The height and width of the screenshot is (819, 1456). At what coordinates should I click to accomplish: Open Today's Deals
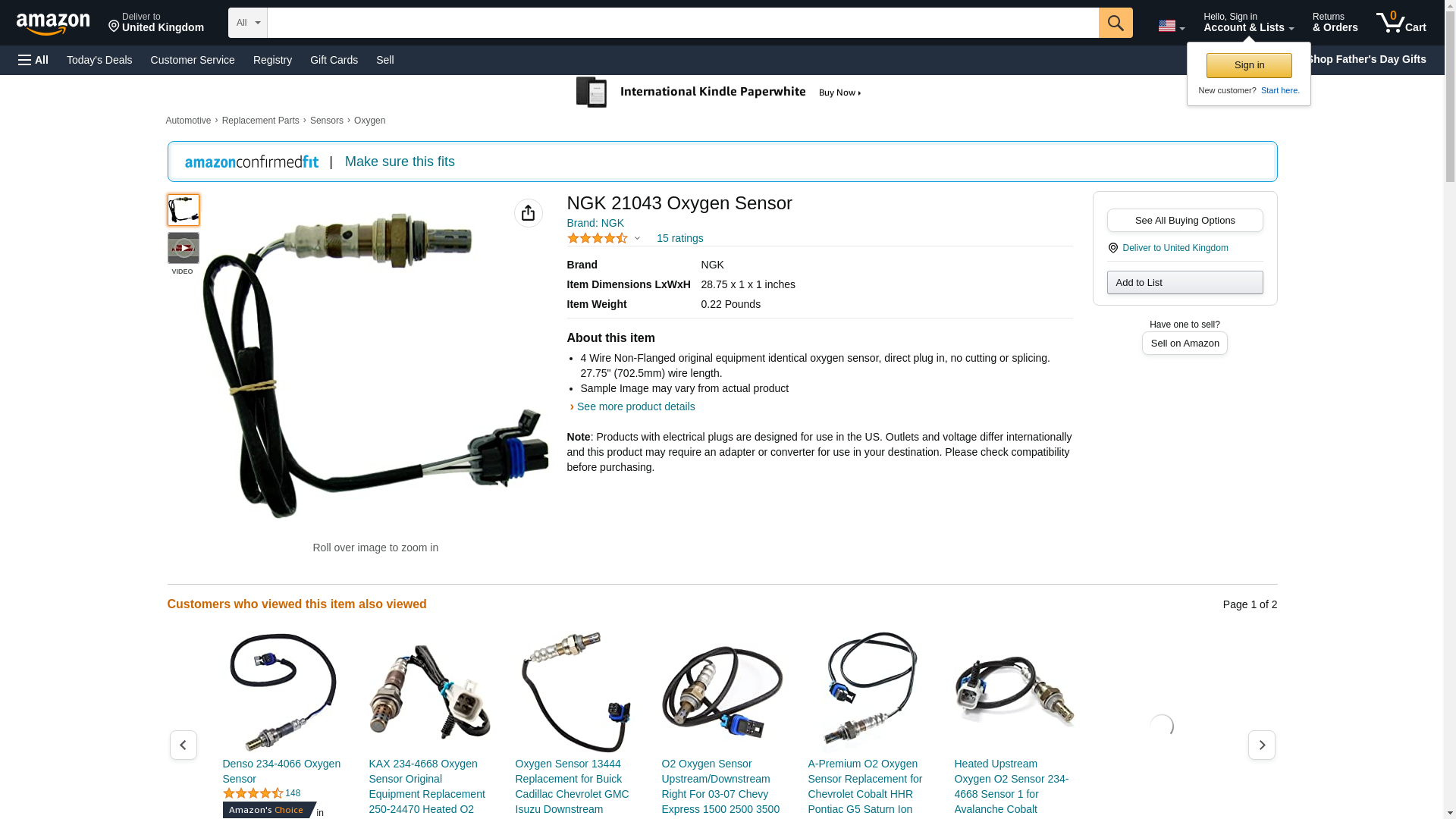point(99,60)
